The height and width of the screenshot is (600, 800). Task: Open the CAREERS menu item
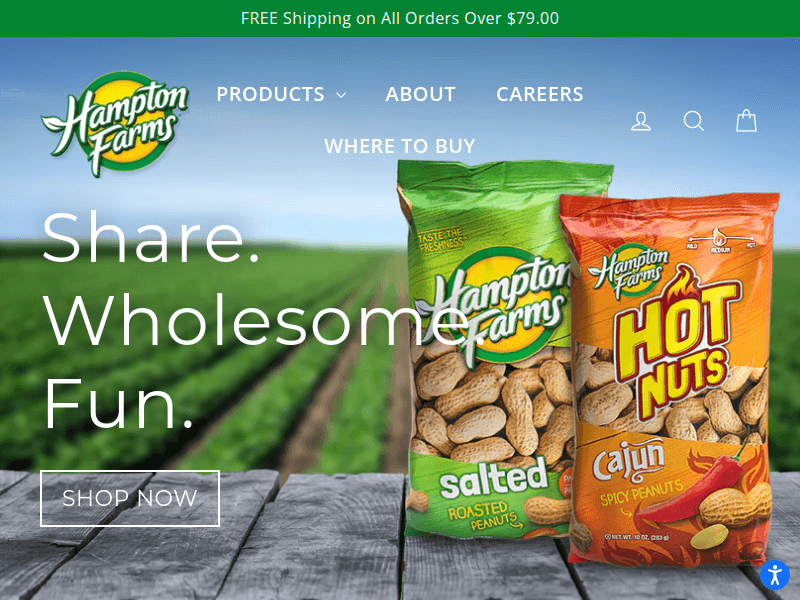540,94
